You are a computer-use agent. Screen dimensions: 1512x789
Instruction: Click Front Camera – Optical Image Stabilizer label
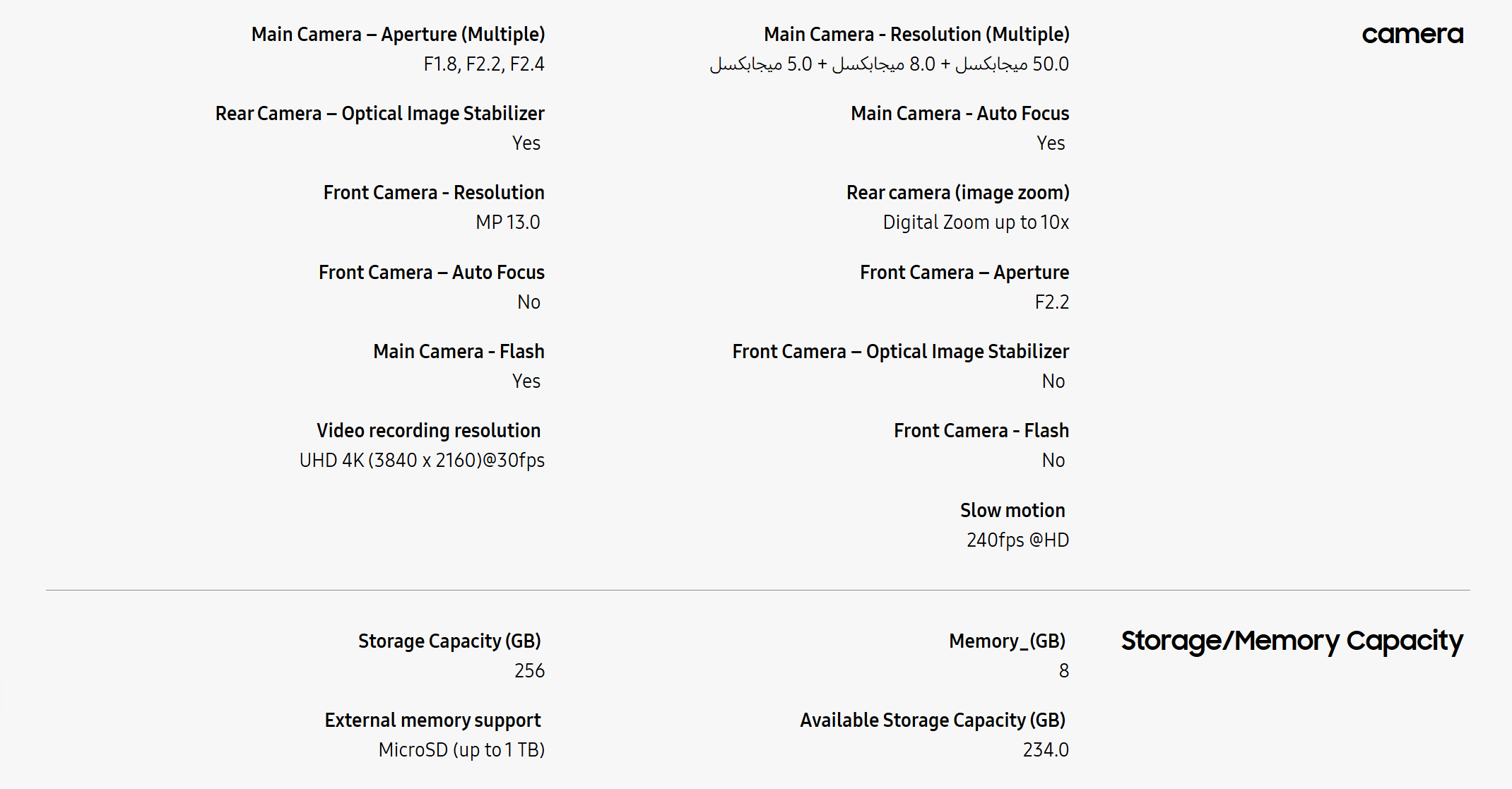tap(900, 351)
